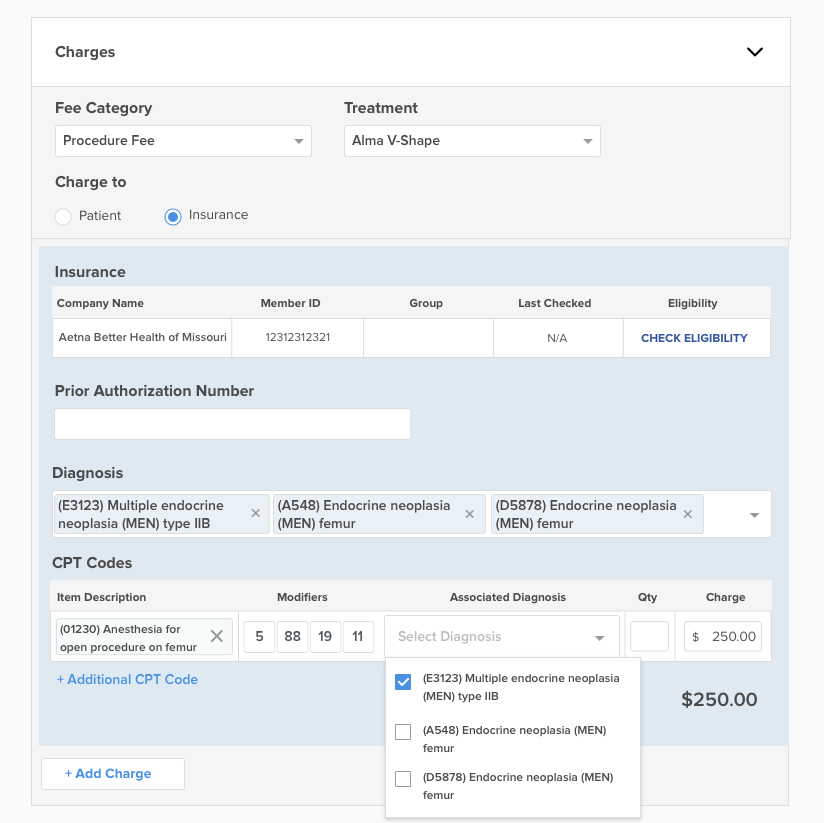The width and height of the screenshot is (824, 823).
Task: Check the A548 Endocrine neoplasia option
Action: tap(403, 732)
